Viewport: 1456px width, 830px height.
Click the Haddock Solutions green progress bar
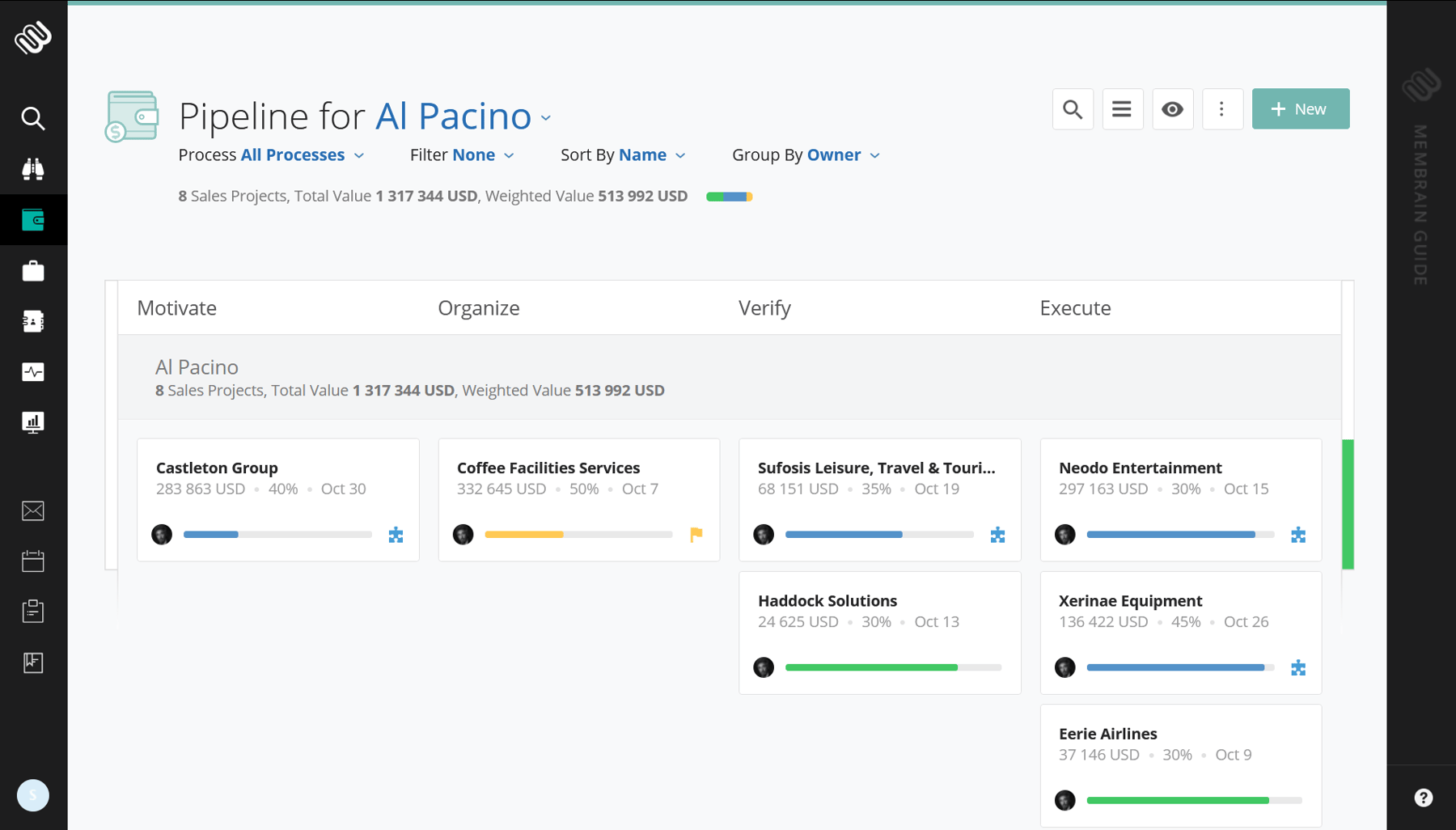(x=871, y=667)
